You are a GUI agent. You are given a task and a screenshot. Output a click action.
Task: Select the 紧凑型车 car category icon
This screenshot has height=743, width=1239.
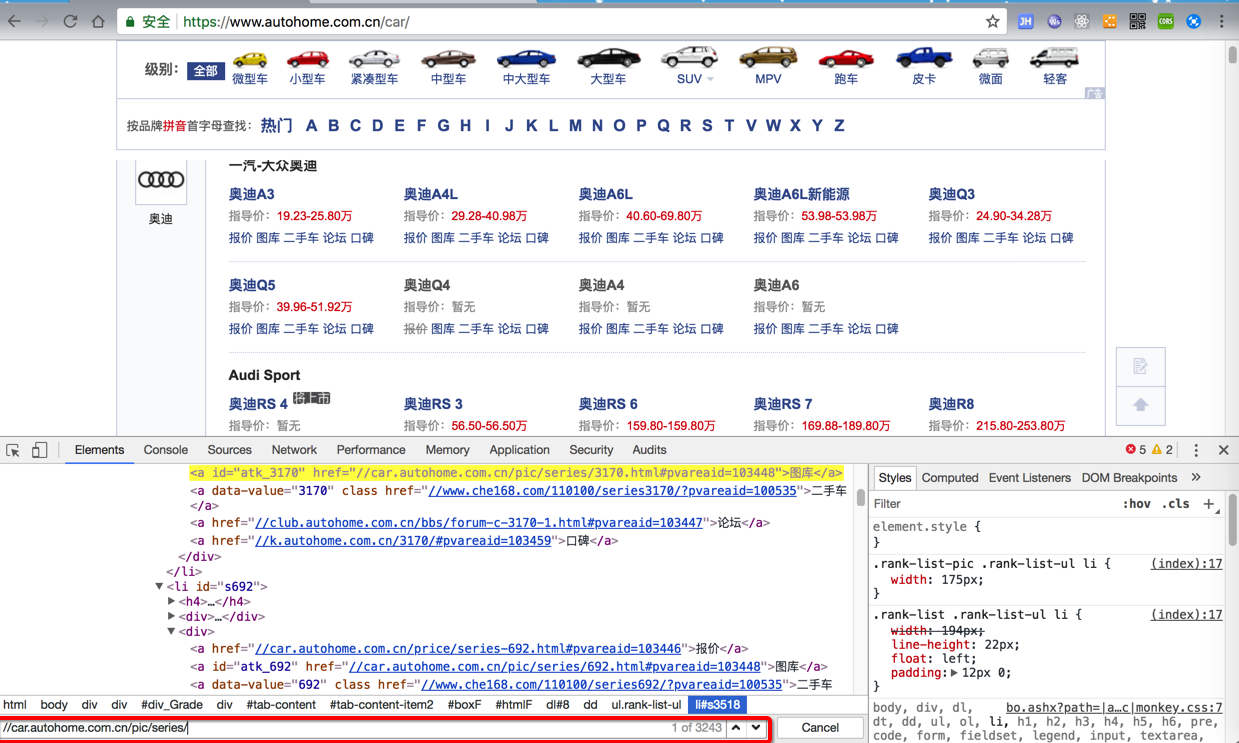click(x=374, y=59)
